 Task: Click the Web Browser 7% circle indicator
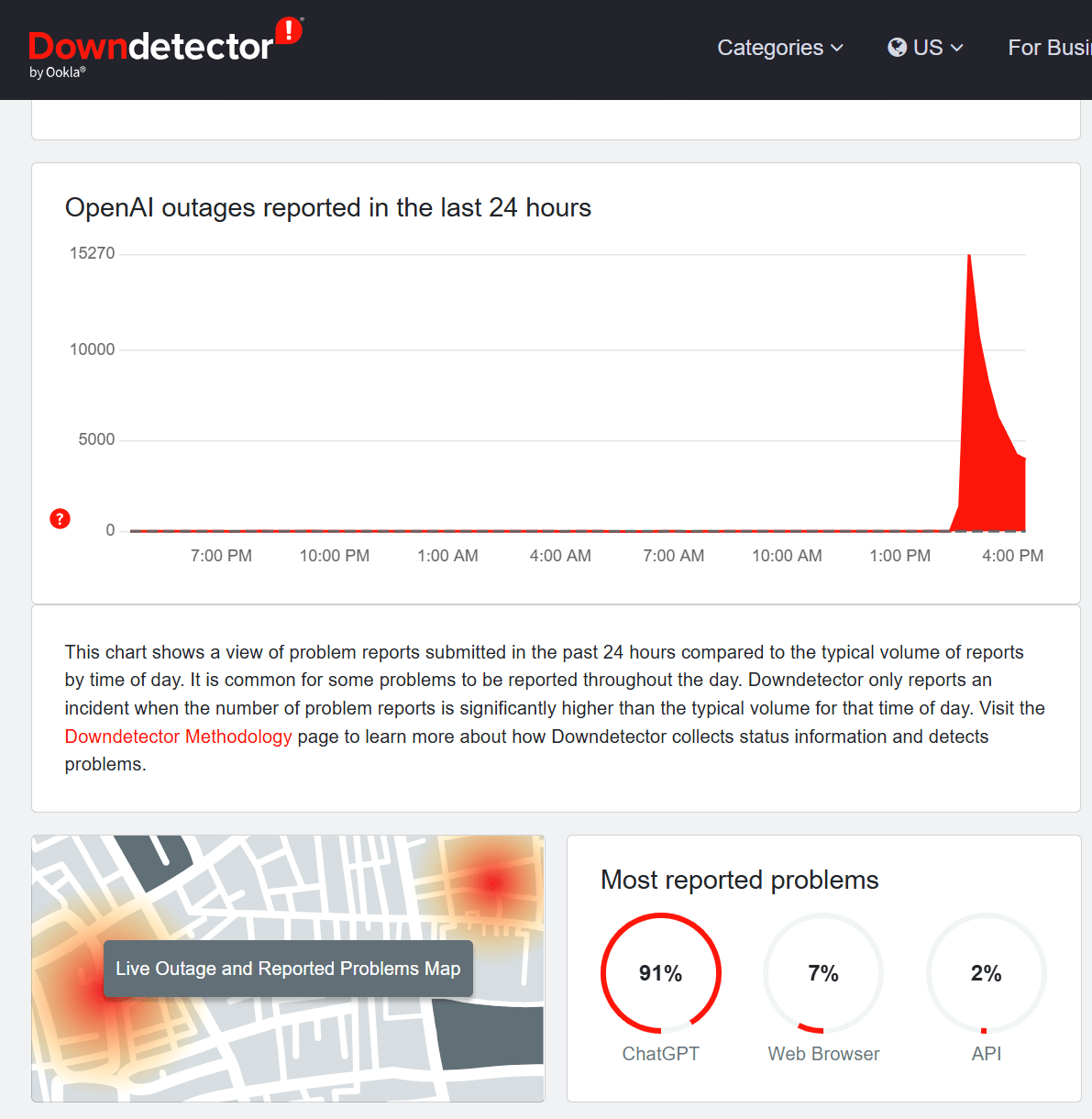coord(822,973)
